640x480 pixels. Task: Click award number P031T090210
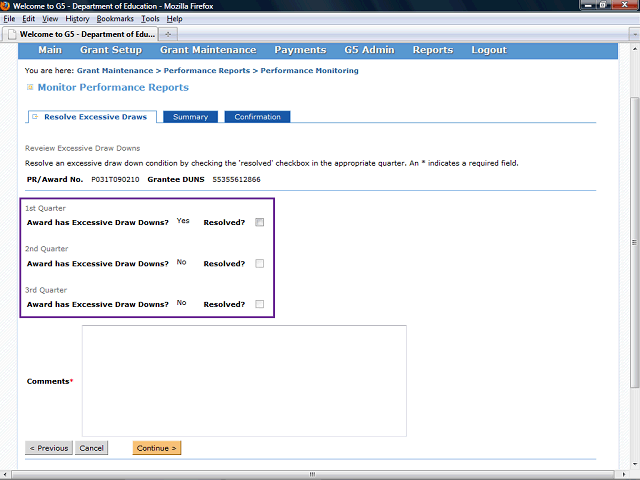[115, 179]
